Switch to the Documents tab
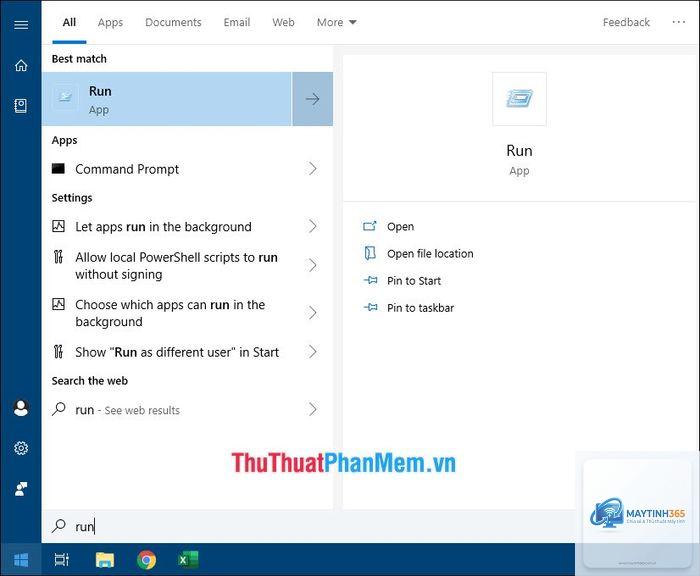700x576 pixels. 173,22
